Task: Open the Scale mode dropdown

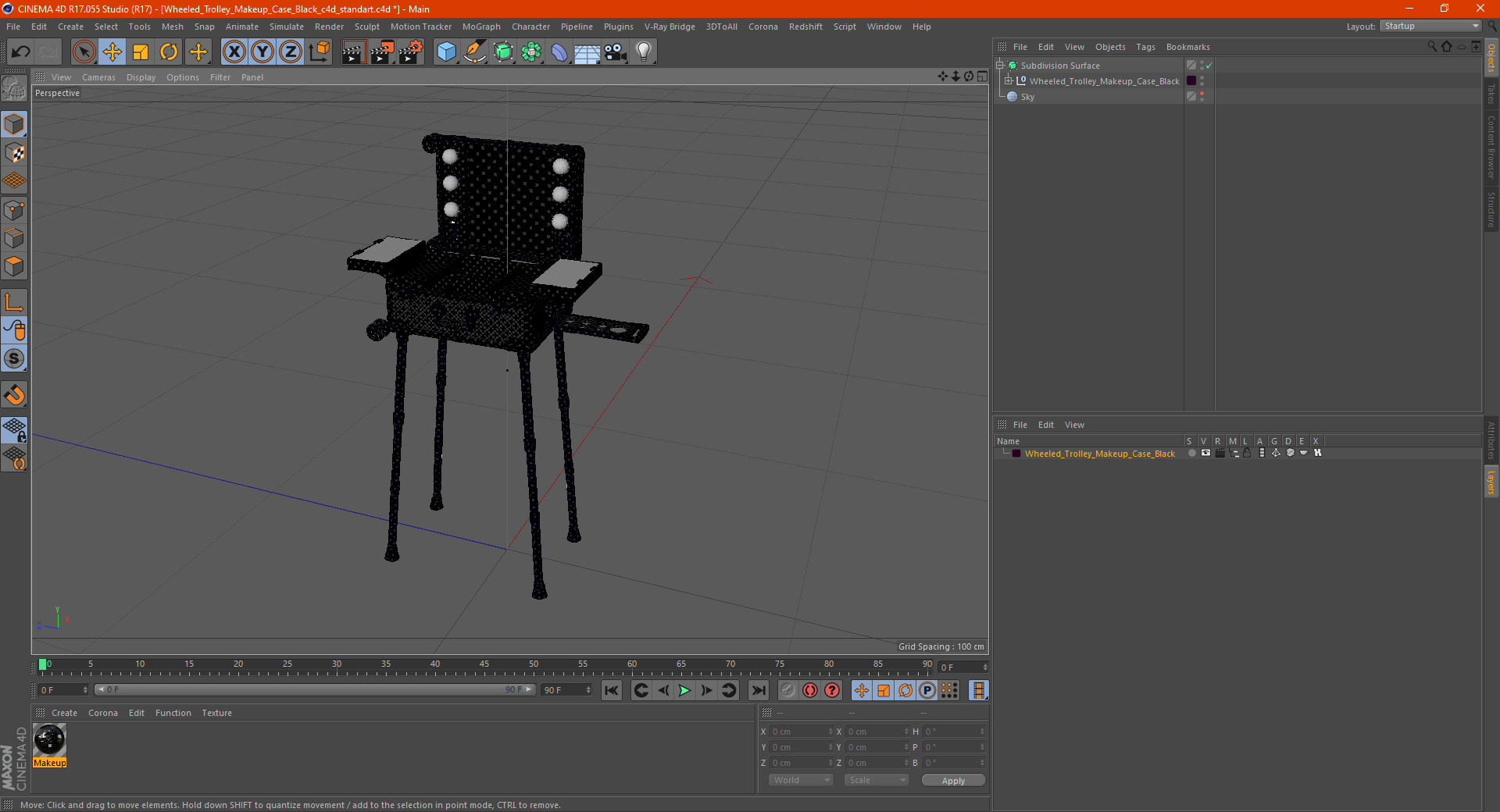Action: tap(877, 780)
